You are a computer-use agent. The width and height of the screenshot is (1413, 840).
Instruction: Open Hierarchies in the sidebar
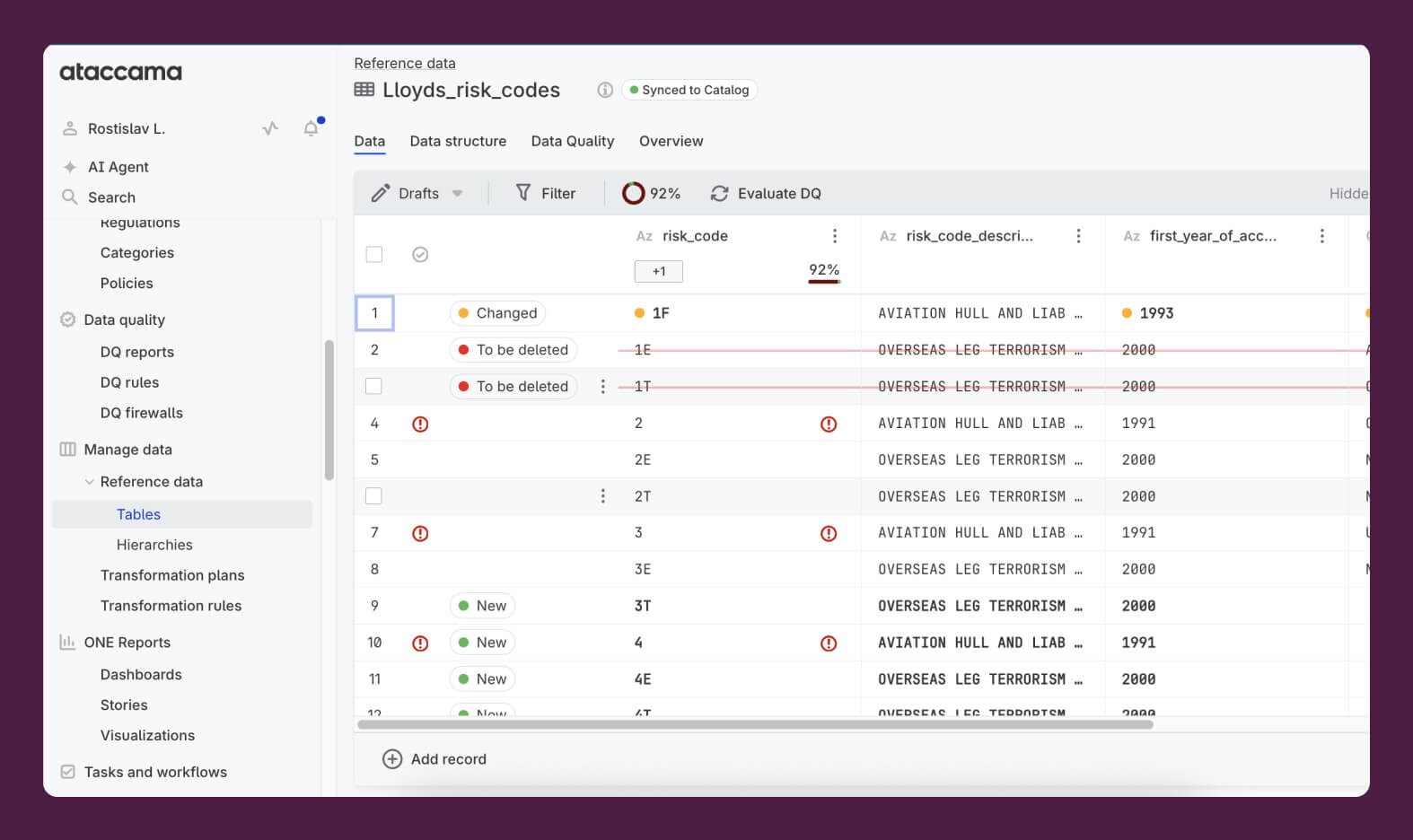[x=154, y=545]
